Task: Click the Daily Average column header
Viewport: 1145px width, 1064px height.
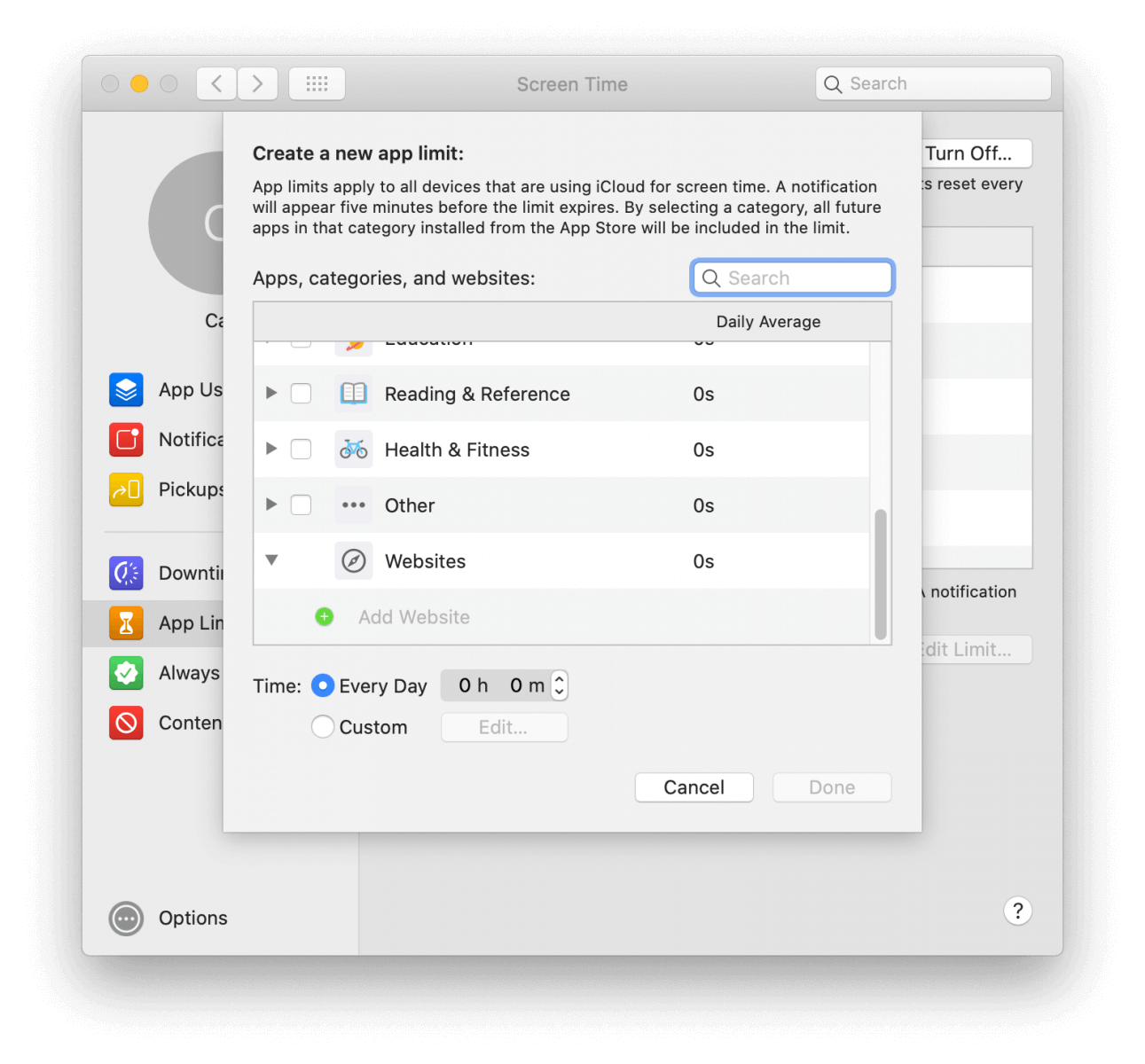Action: coord(768,322)
